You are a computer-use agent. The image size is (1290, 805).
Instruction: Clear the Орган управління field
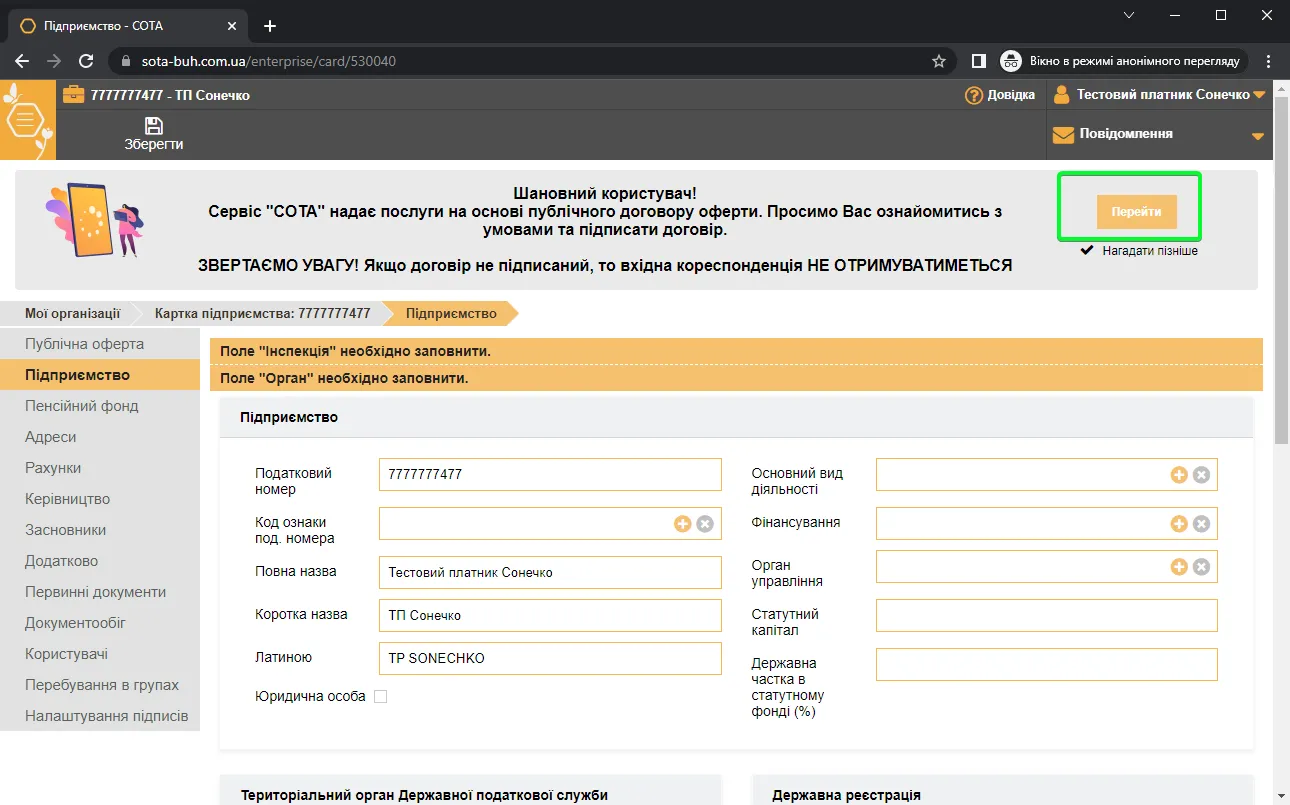coord(1201,567)
